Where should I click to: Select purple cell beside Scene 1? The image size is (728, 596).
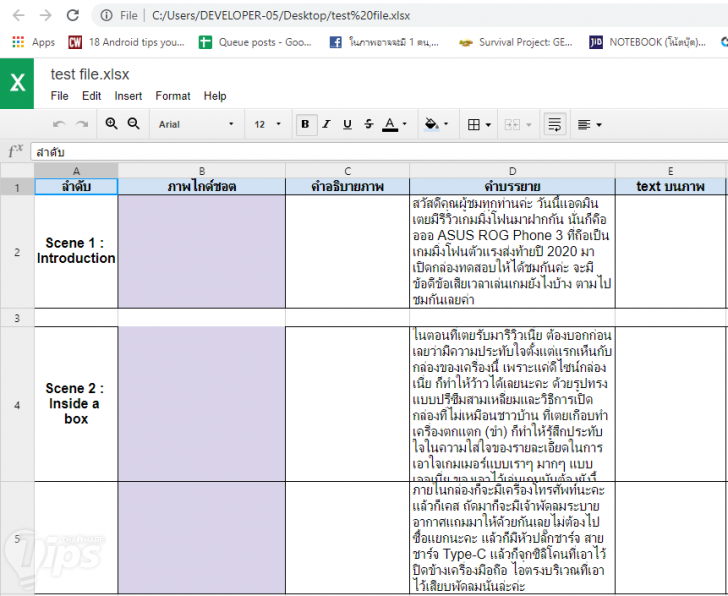202,251
